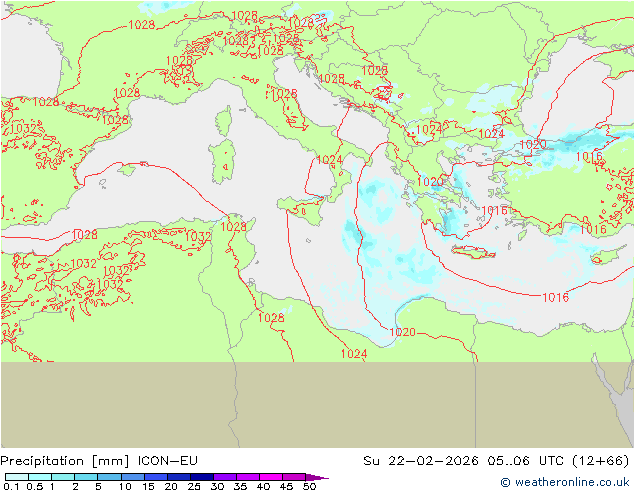
Task: Pick the 45–50 mm legend swatch
Action: (x=294, y=477)
